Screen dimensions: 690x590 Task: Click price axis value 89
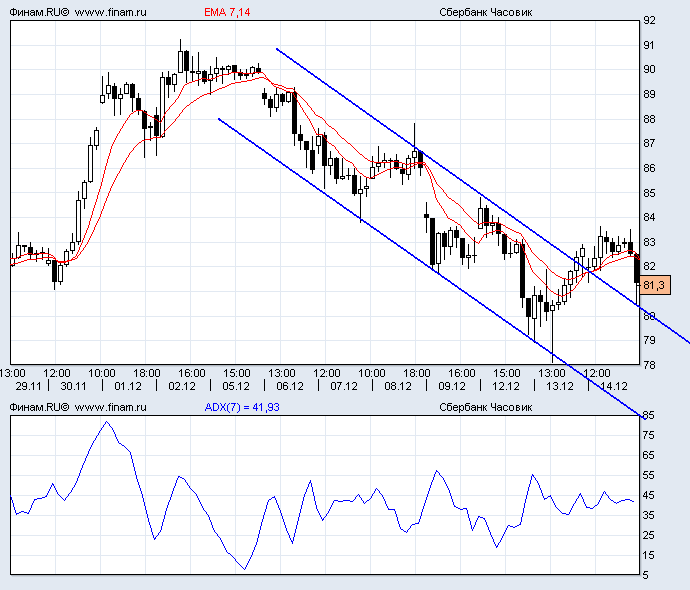(x=649, y=94)
